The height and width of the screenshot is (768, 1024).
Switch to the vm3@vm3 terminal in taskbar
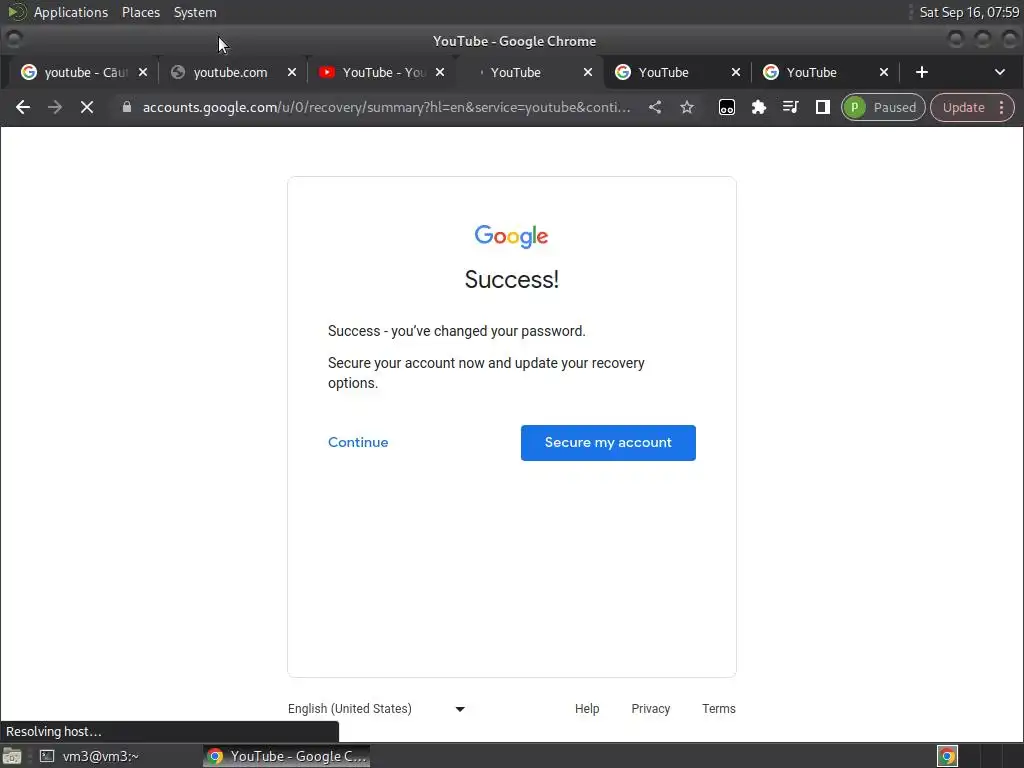point(89,756)
